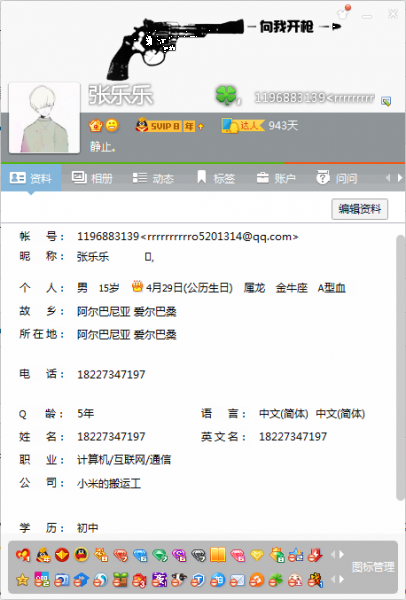Click the 张乐乐 nickname in the header
406x600 pixels.
pos(121,95)
